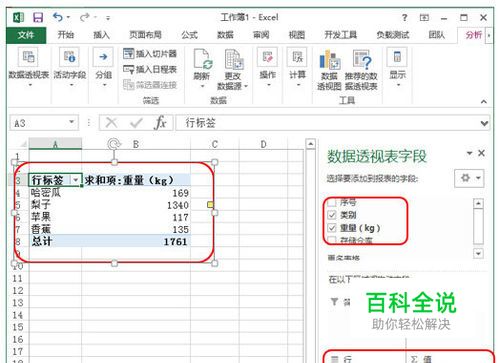
Task: Click the insert function fx icon
Action: point(160,123)
